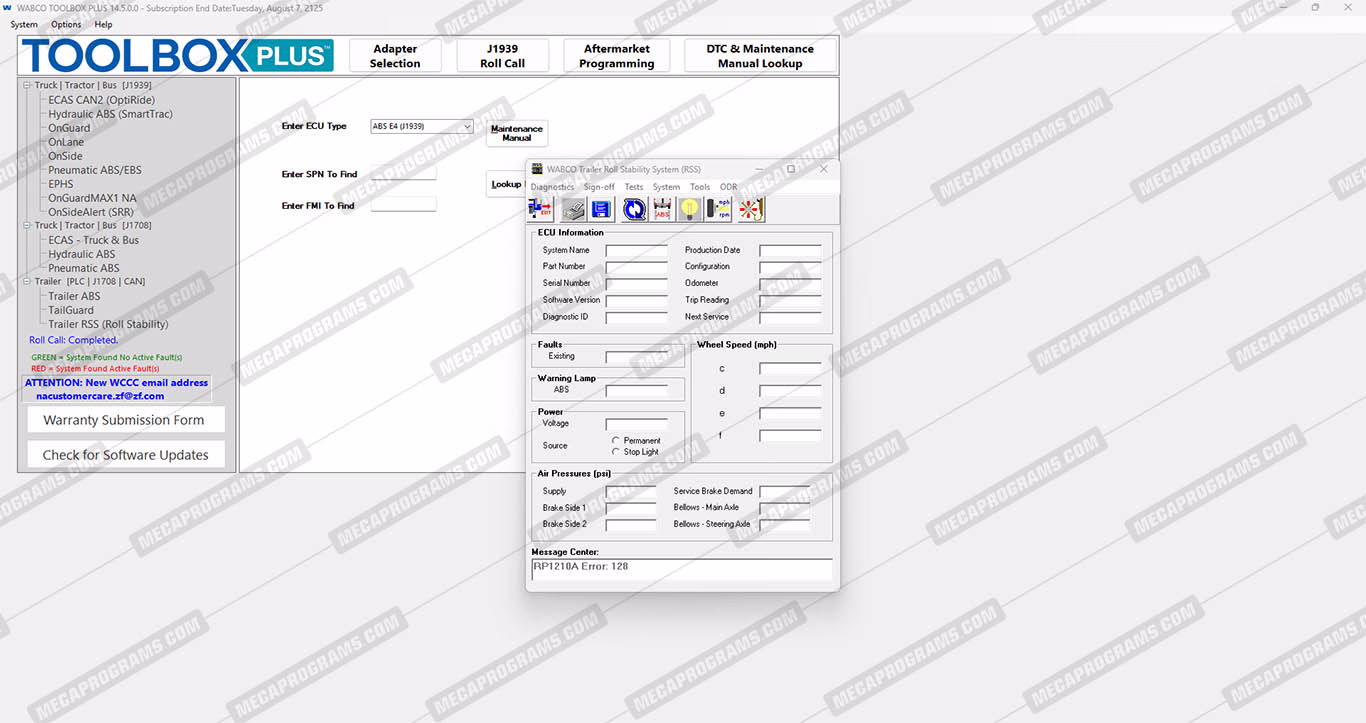1366x723 pixels.
Task: Open the System menu in the main window
Action: point(24,24)
